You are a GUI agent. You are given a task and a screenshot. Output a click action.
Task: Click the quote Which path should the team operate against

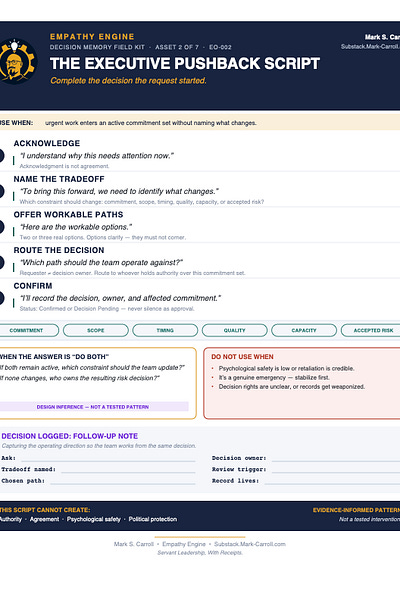click(x=101, y=262)
